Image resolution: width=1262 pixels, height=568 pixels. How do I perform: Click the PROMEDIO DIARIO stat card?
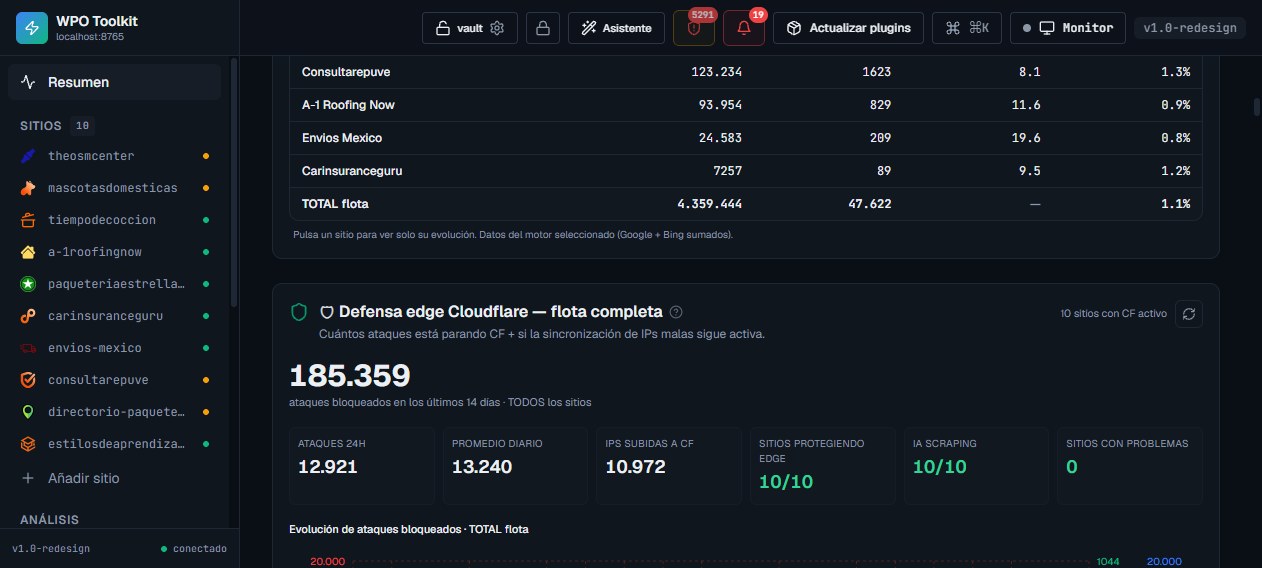(x=516, y=466)
